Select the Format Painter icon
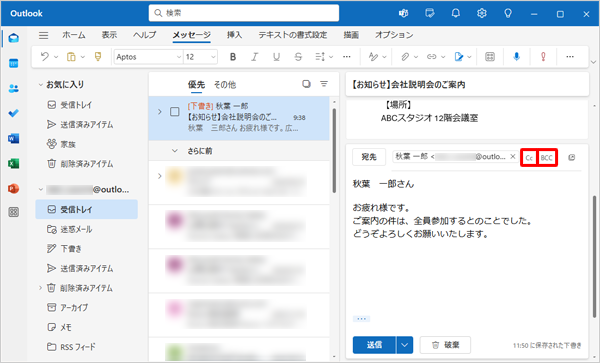 (x=98, y=57)
